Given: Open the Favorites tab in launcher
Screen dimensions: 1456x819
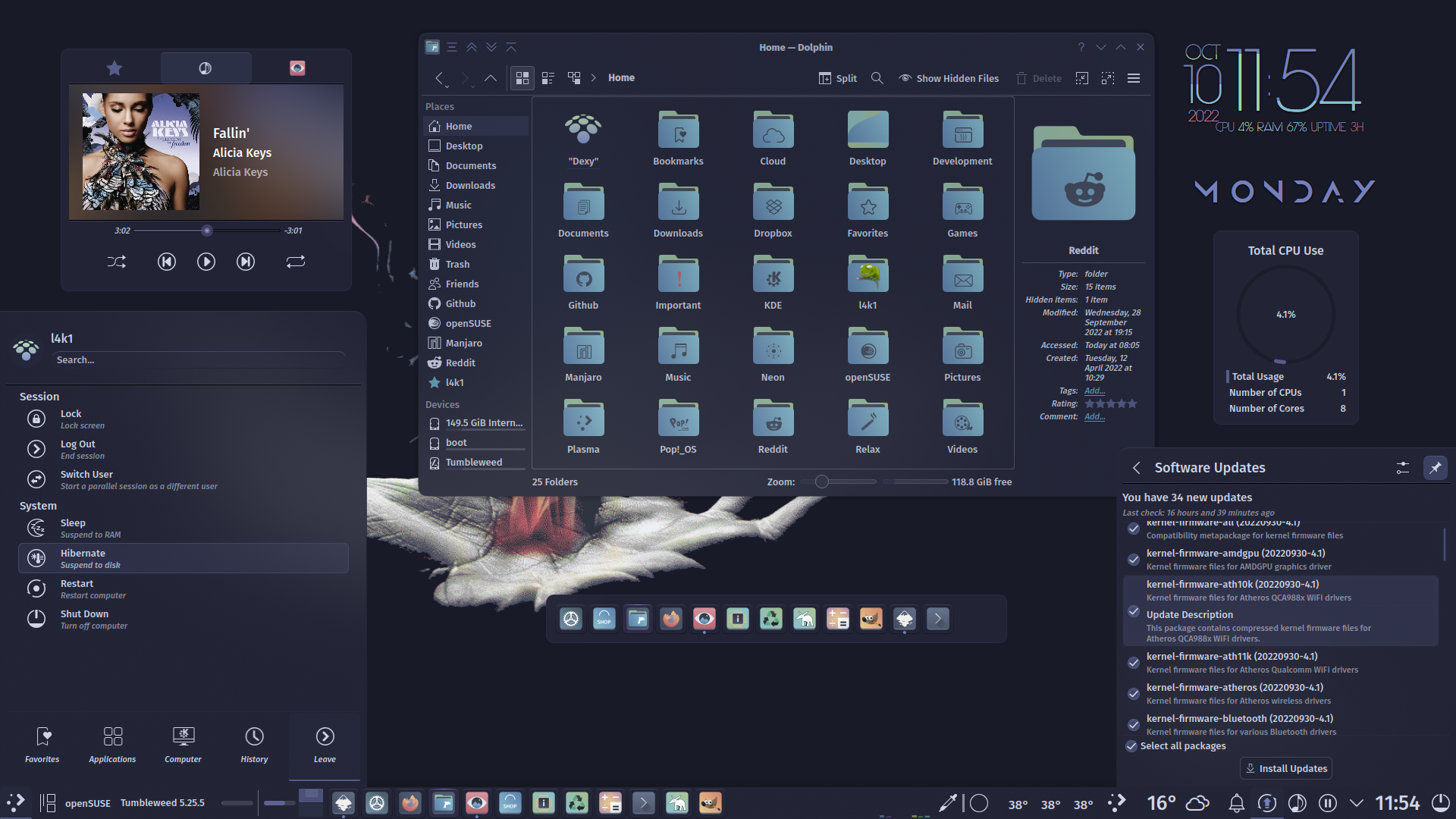Looking at the screenshot, I should 42,745.
